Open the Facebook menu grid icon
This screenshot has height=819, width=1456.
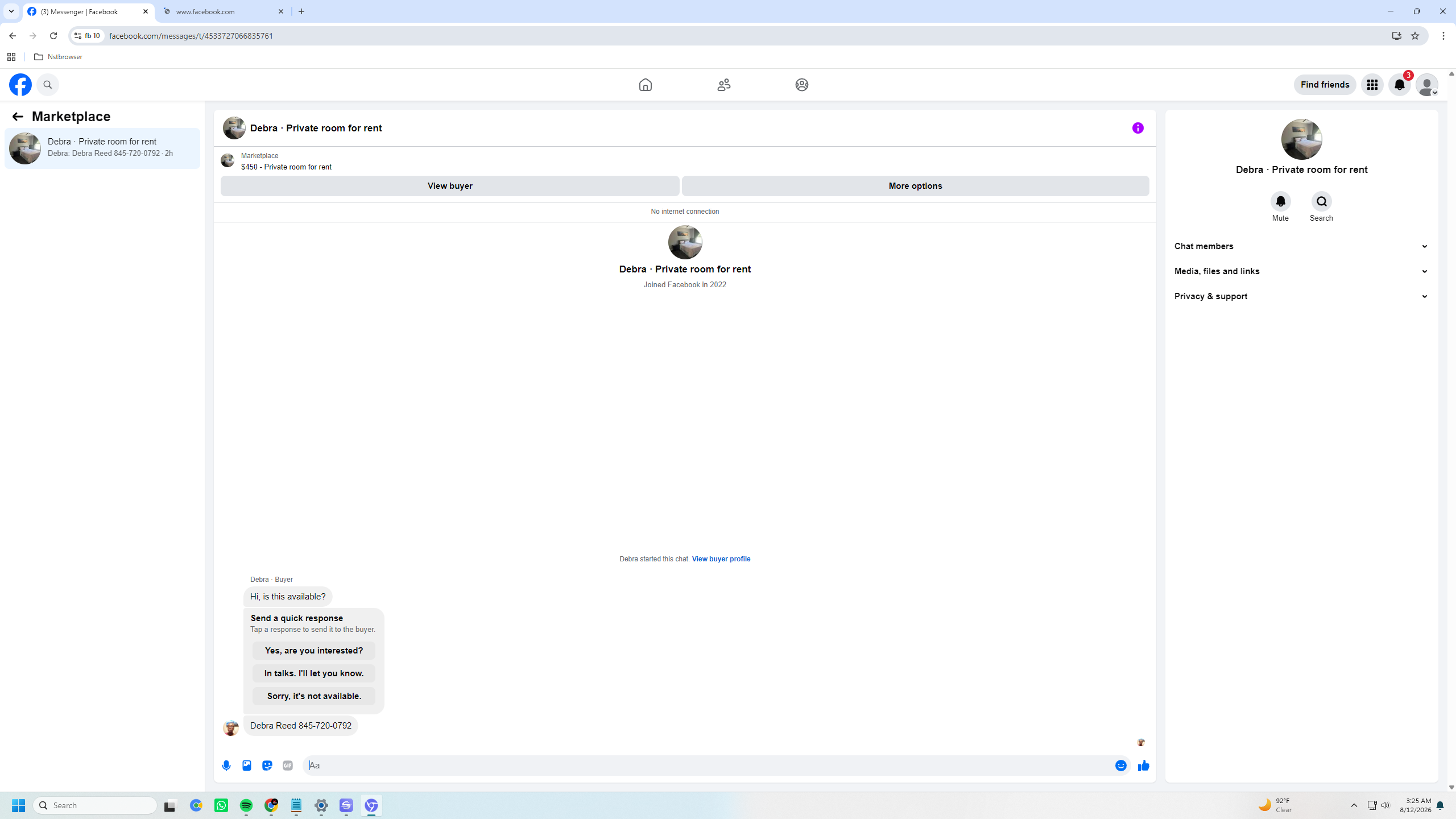point(1372,85)
